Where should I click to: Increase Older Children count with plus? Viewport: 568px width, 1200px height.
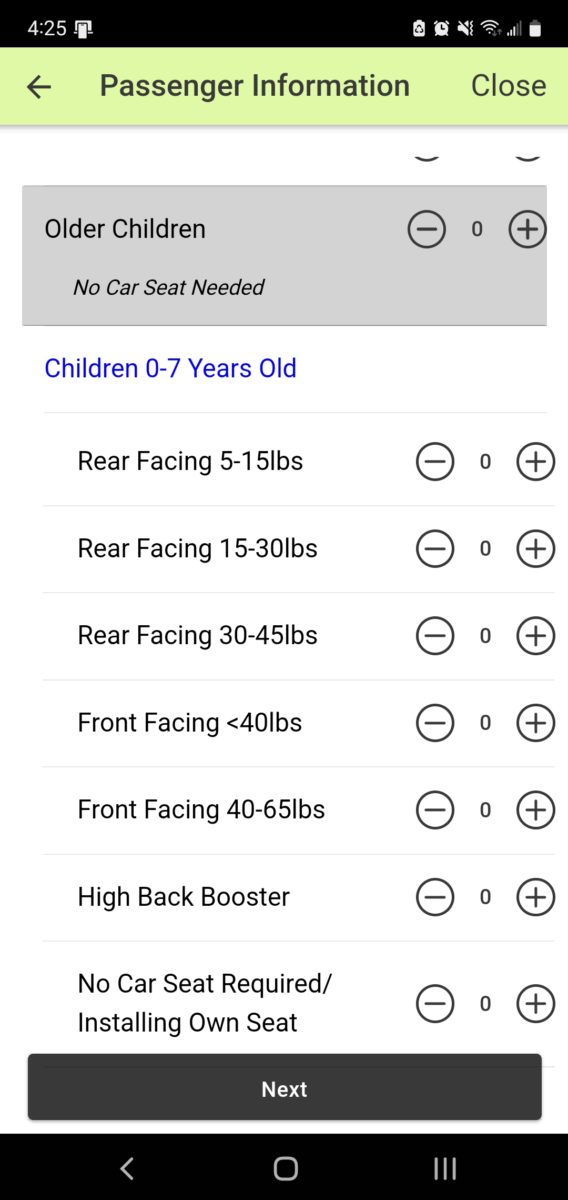(527, 229)
